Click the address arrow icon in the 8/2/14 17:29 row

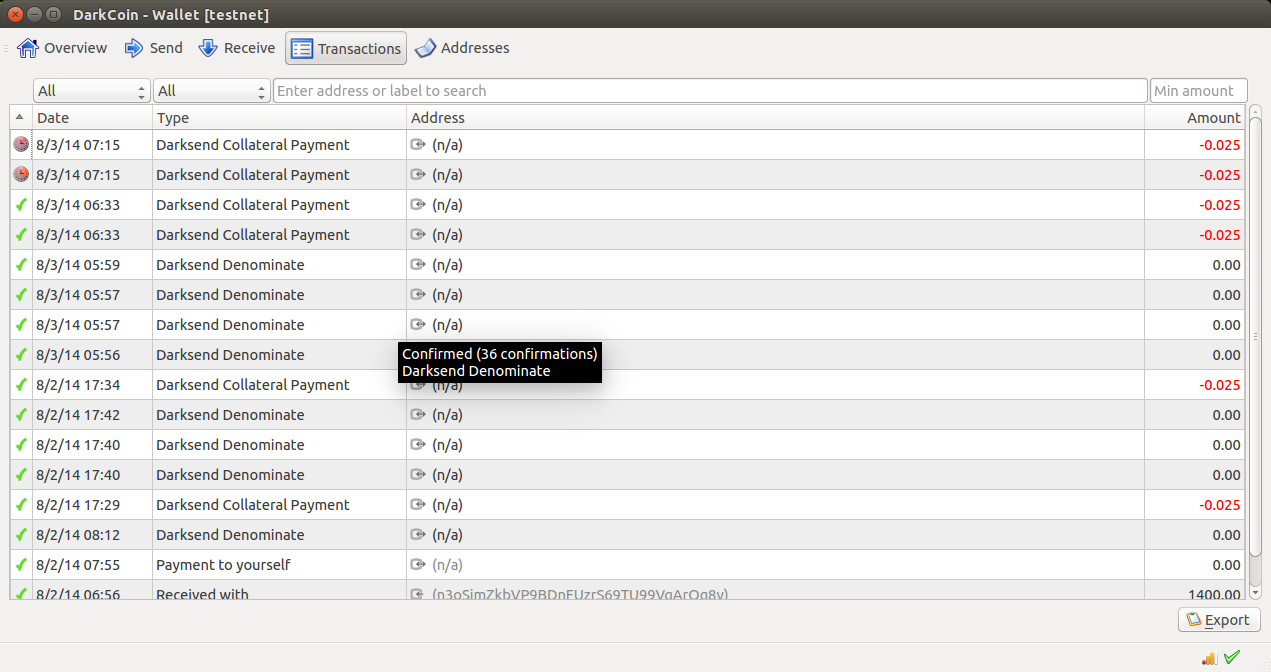click(x=419, y=505)
